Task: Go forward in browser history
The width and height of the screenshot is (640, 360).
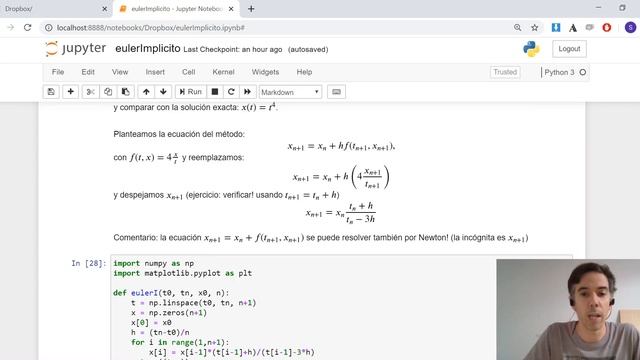Action: tap(11, 27)
